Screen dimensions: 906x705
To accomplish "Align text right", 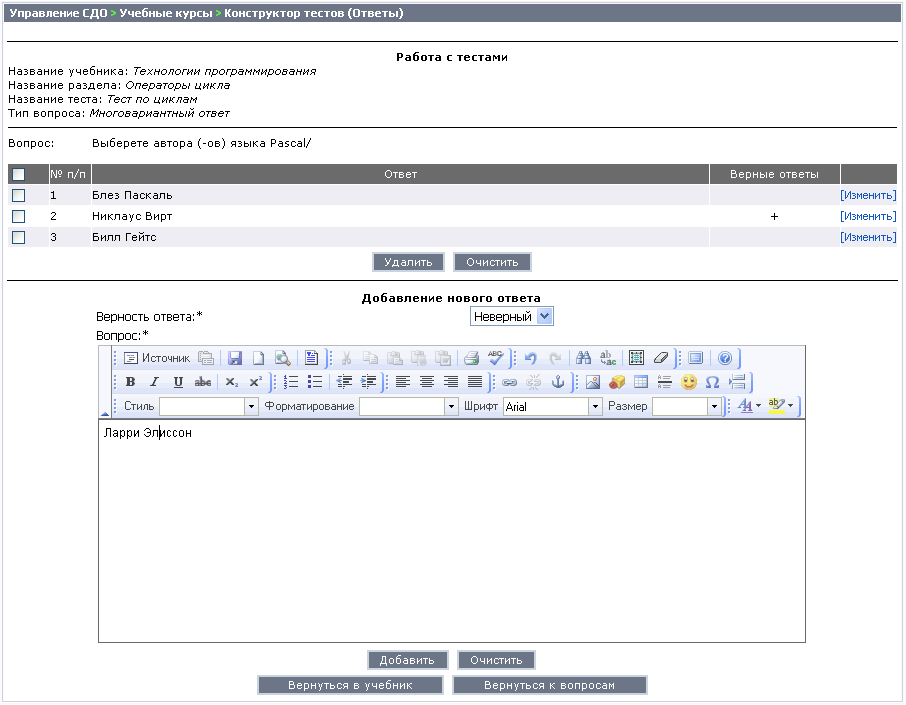I will point(451,382).
